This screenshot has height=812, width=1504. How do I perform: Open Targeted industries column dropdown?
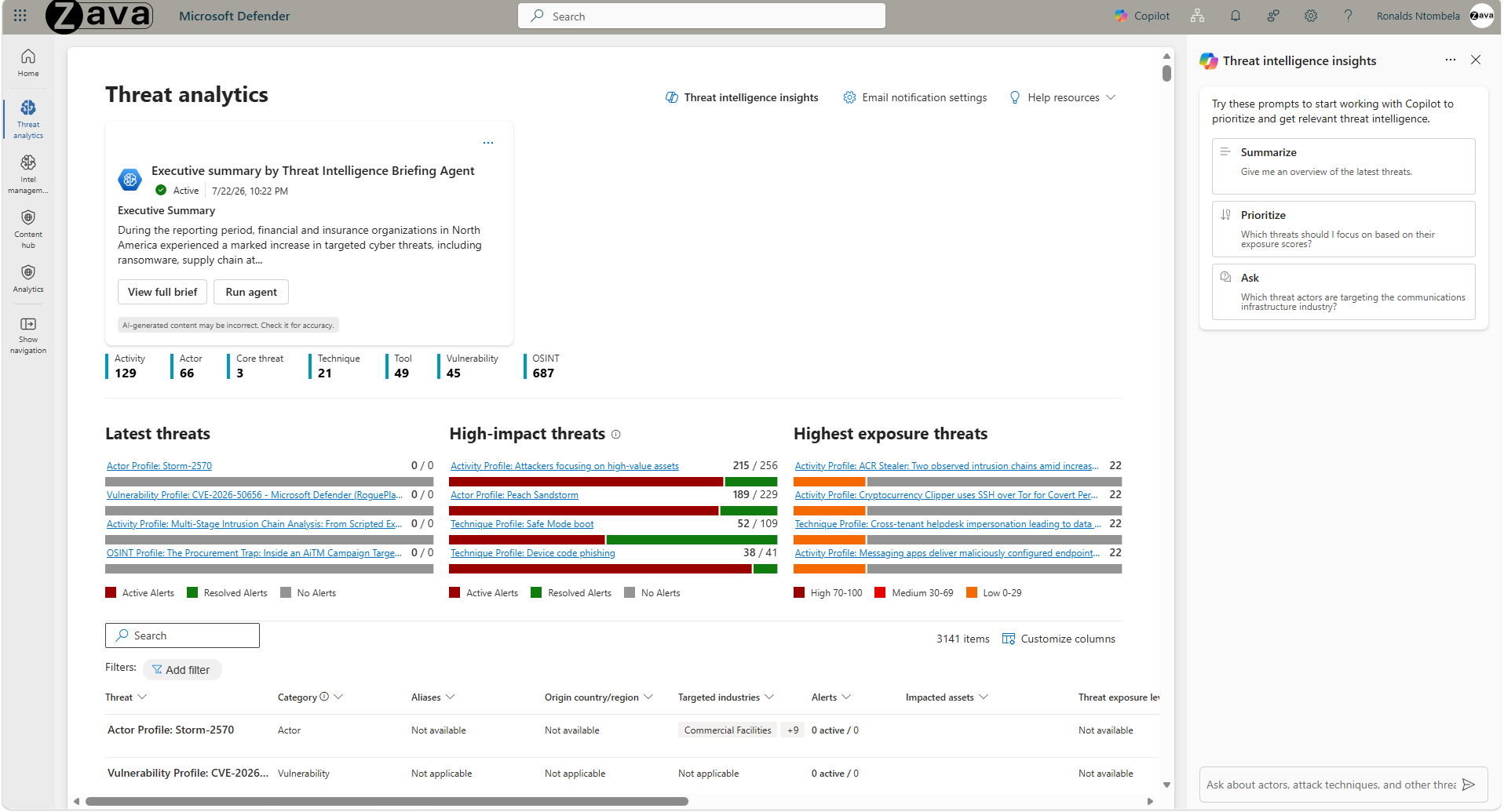(x=769, y=697)
